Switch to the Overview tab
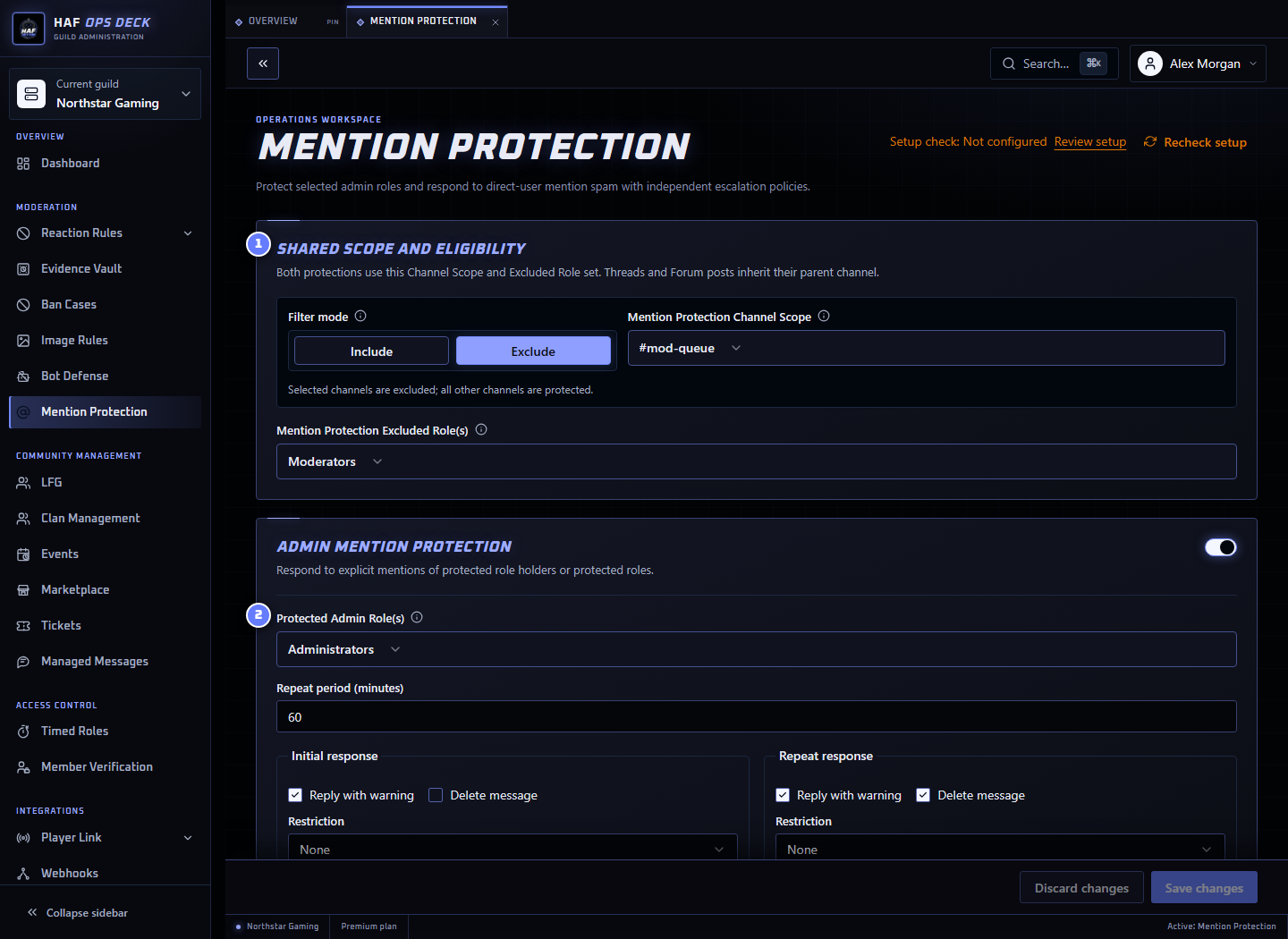The image size is (1288, 939). click(273, 21)
